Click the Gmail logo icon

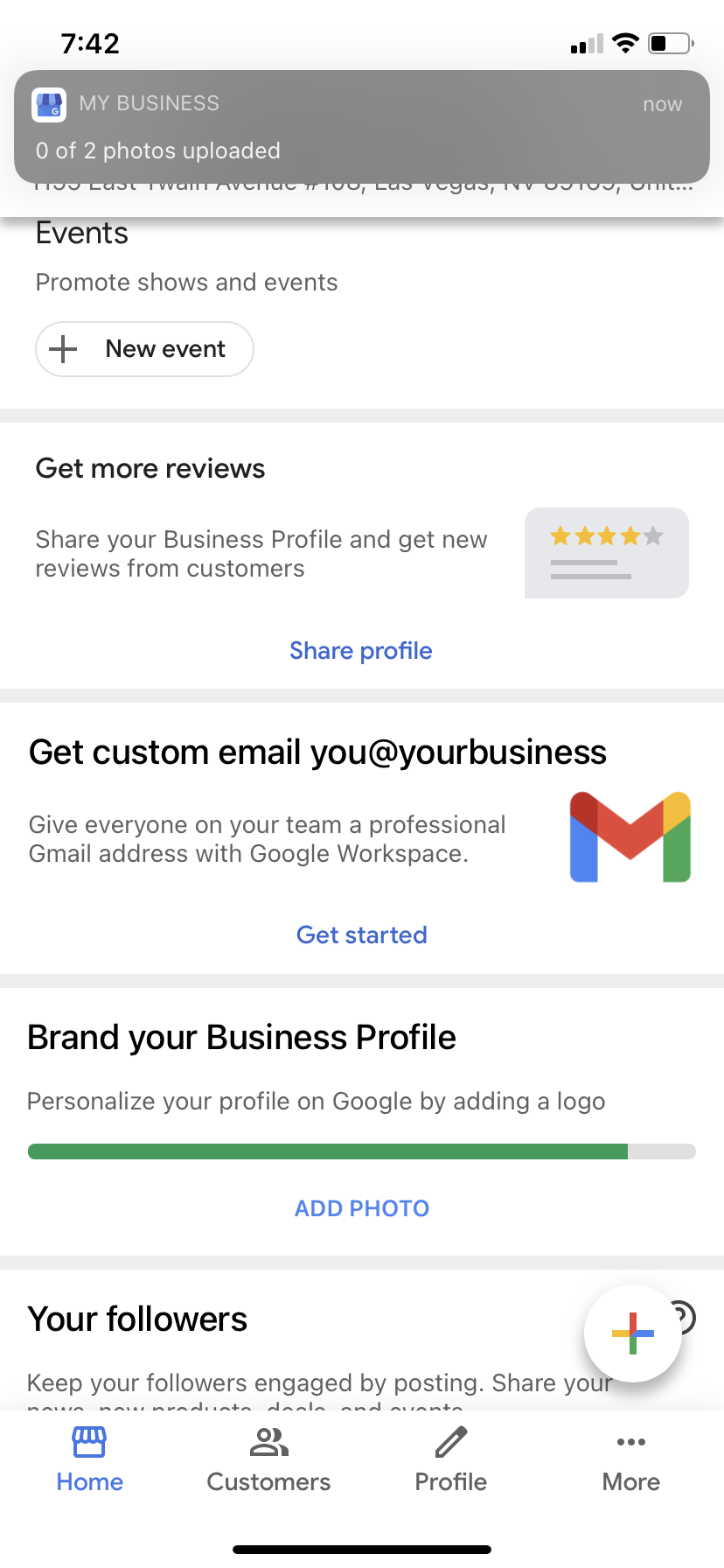click(x=630, y=836)
